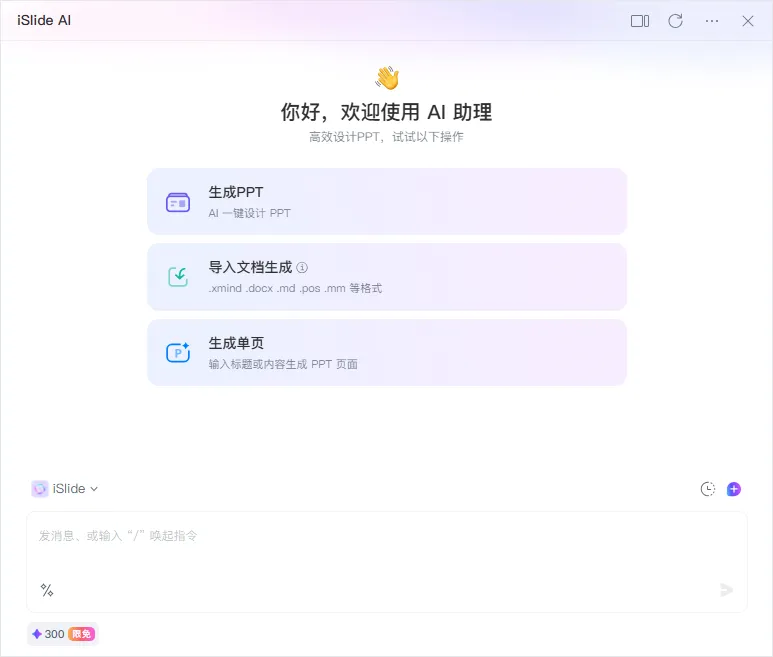Image resolution: width=773 pixels, height=657 pixels.
Task: Click the waving hand emoji
Action: pyautogui.click(x=387, y=77)
